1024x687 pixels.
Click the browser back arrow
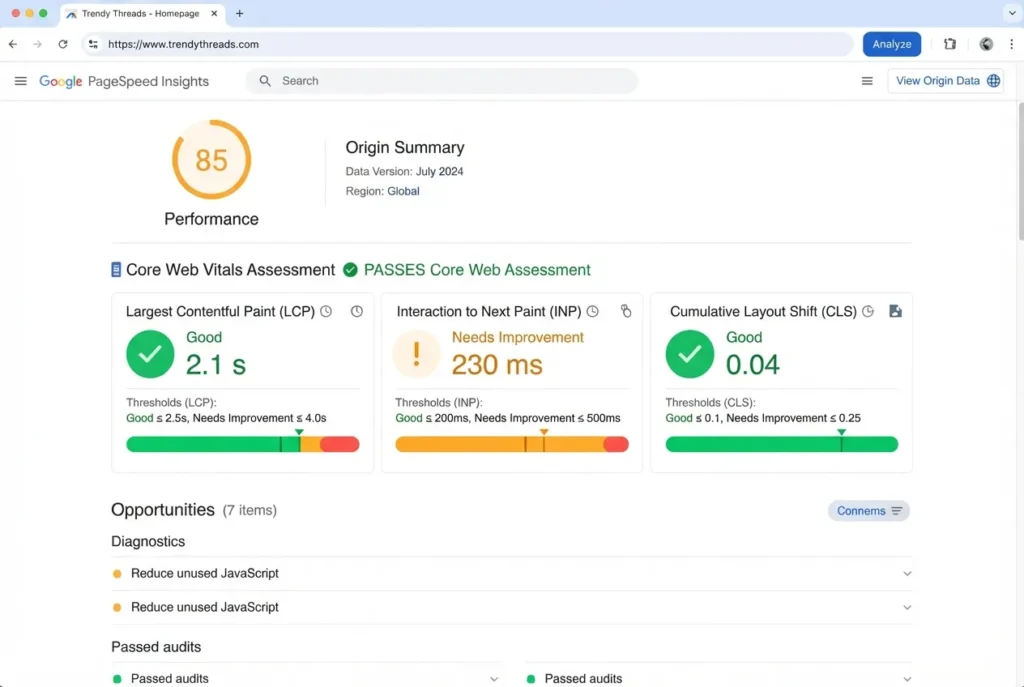13,44
